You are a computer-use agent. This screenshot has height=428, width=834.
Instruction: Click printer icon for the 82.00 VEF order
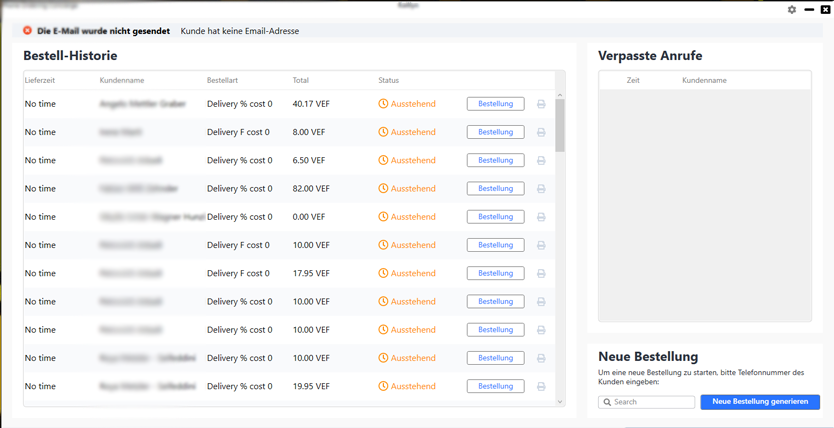[541, 188]
